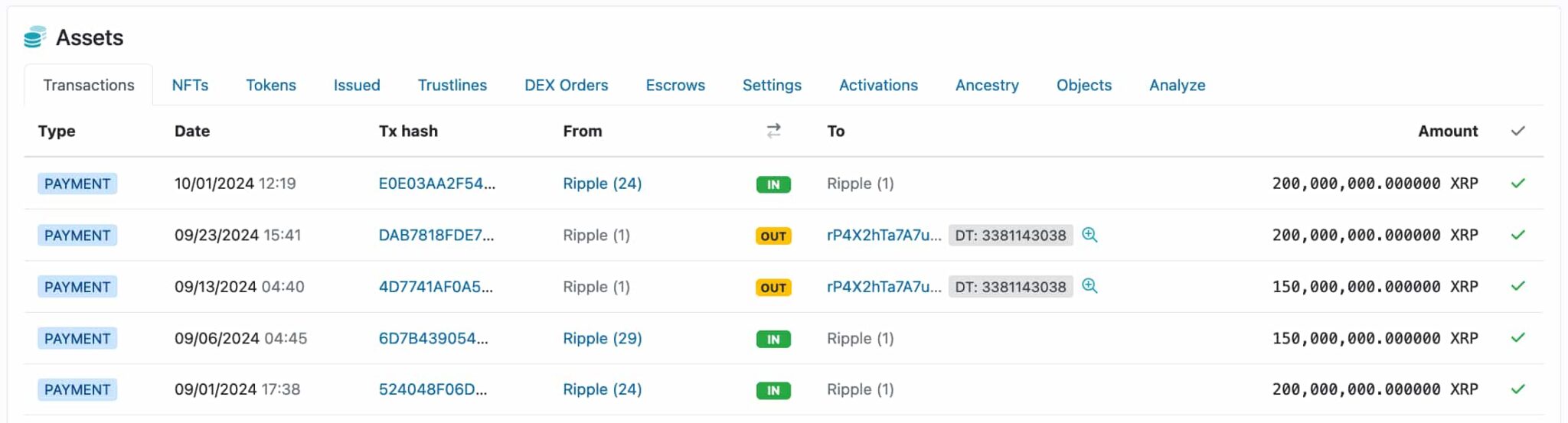Click magnifier icon on 09/13/2024 payment row
The height and width of the screenshot is (423, 1568).
coord(1089,286)
